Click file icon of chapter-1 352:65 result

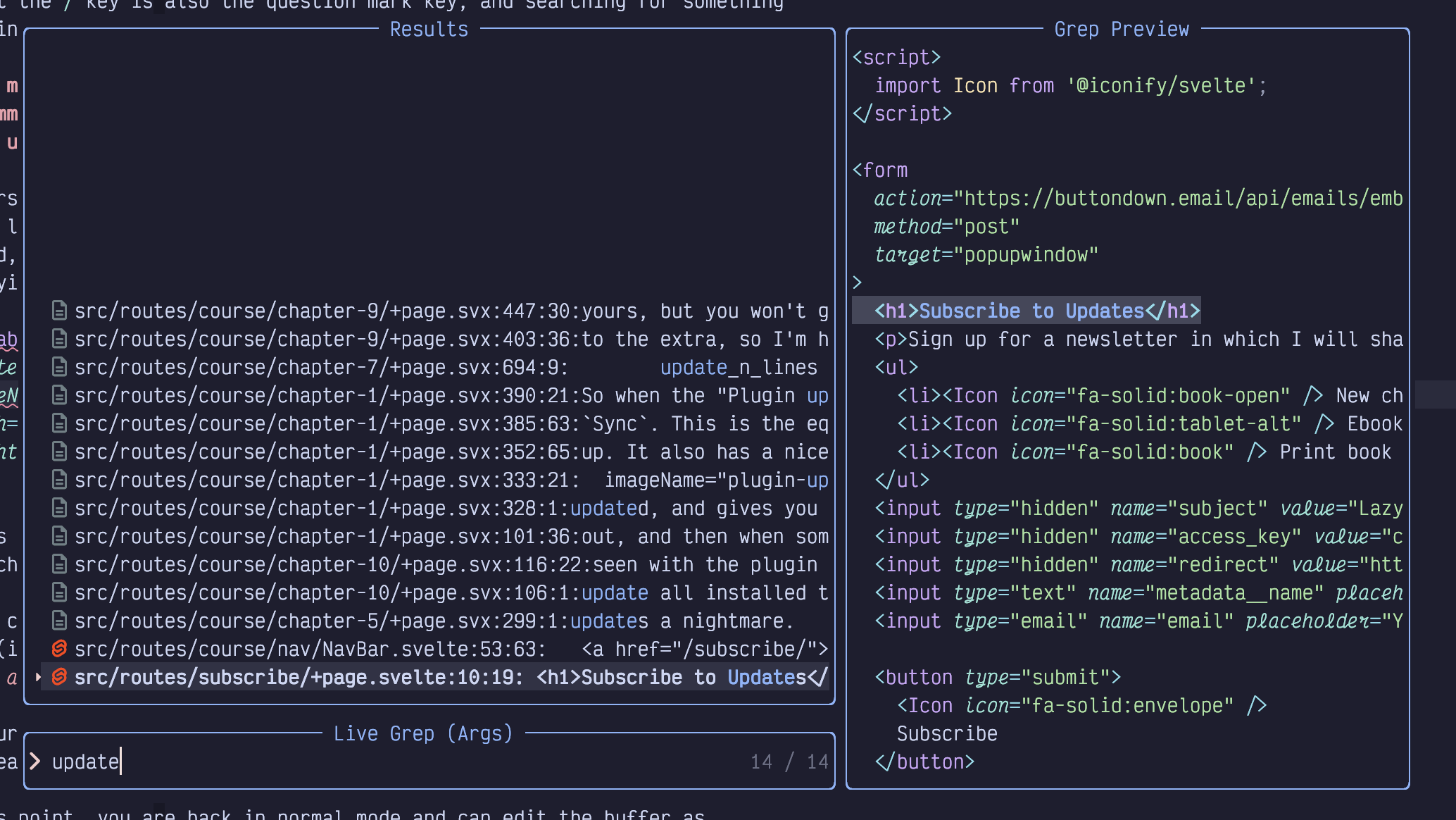click(60, 452)
